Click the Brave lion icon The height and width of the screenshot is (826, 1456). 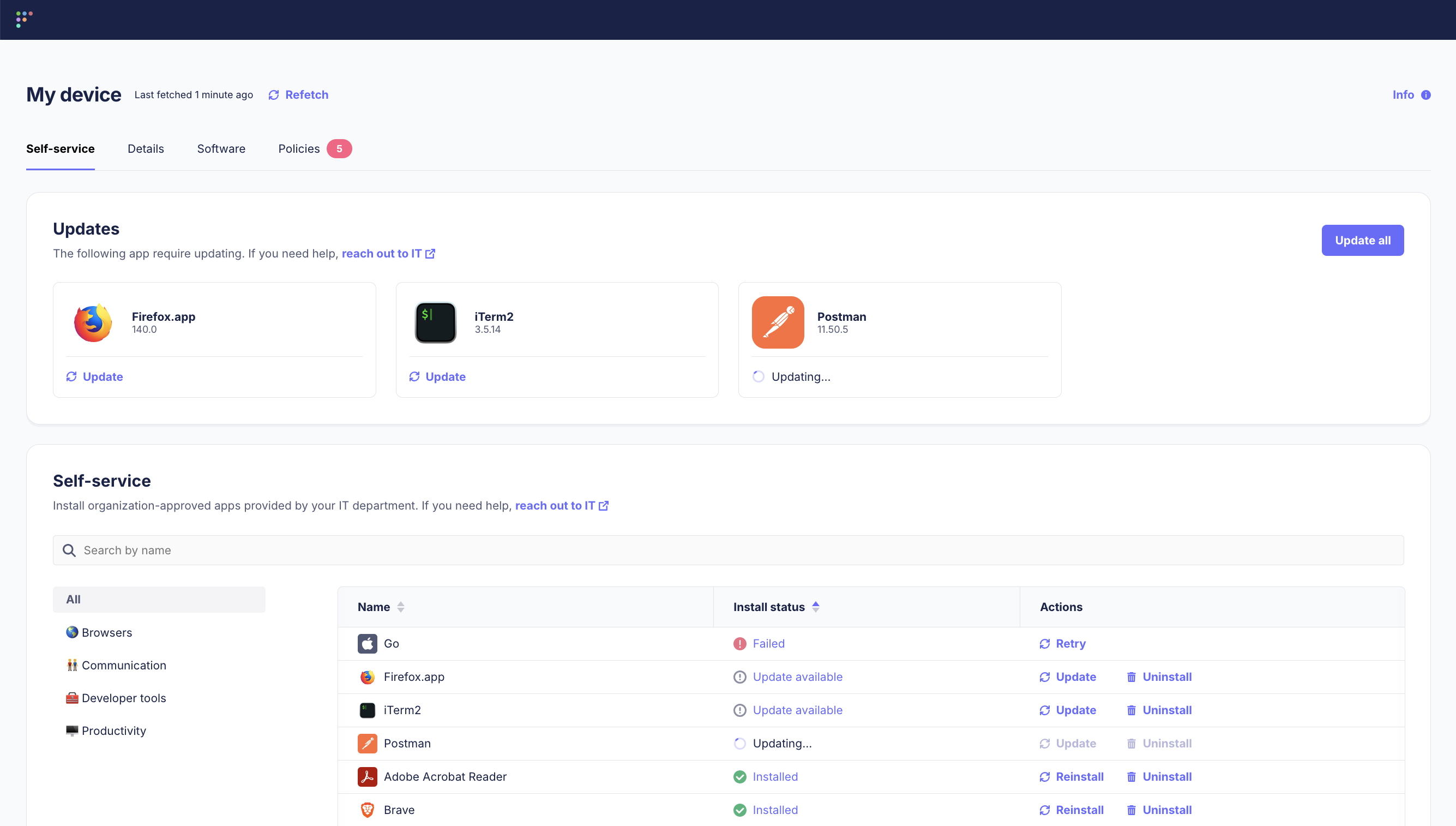pos(368,810)
